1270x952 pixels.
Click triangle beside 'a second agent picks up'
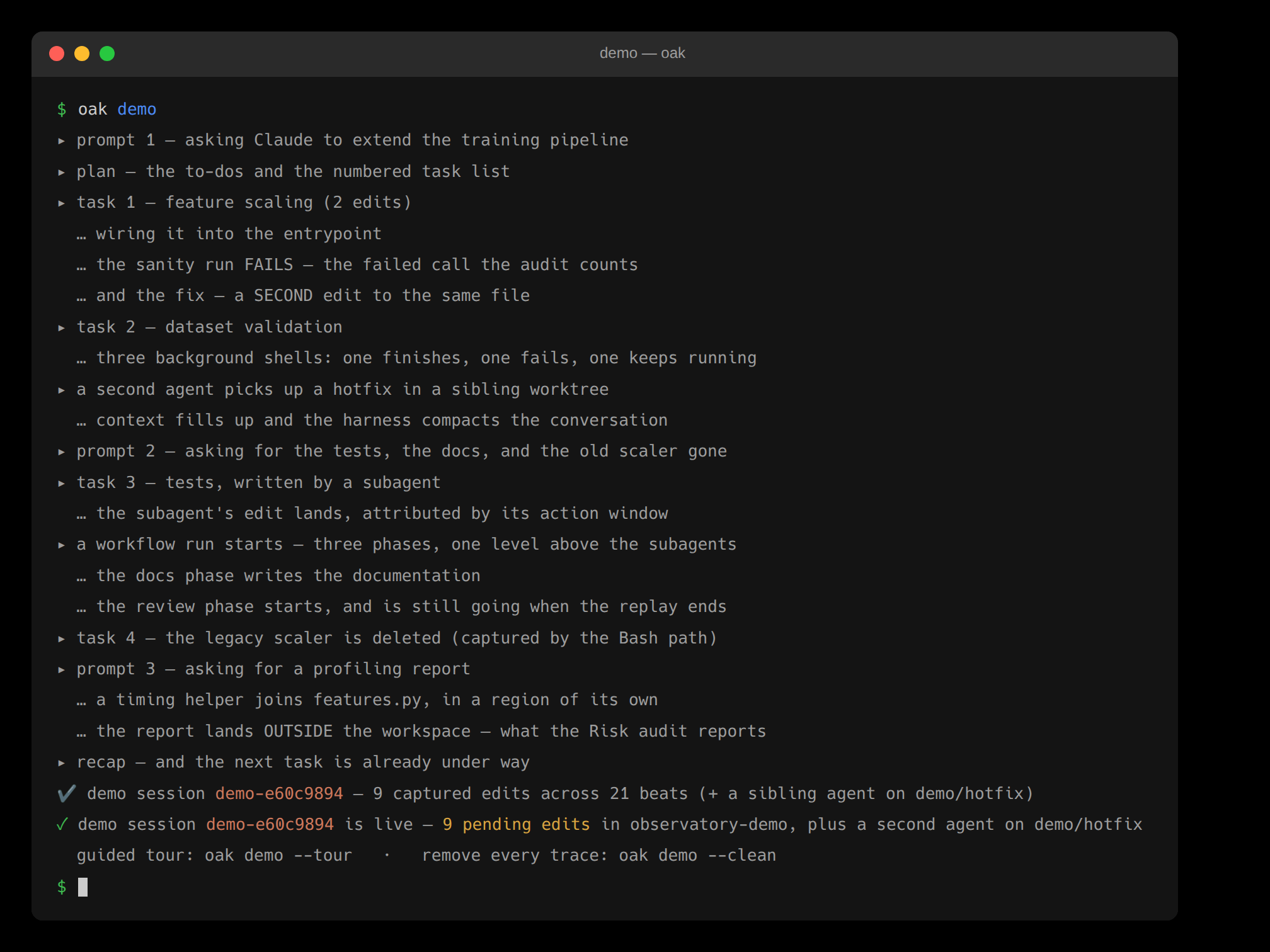[x=61, y=390]
